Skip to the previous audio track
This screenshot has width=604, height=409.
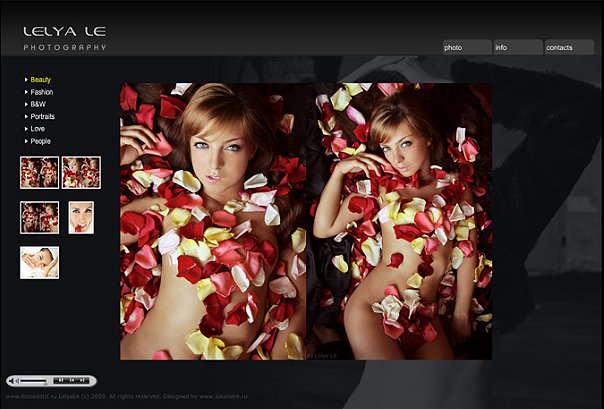tap(72, 380)
